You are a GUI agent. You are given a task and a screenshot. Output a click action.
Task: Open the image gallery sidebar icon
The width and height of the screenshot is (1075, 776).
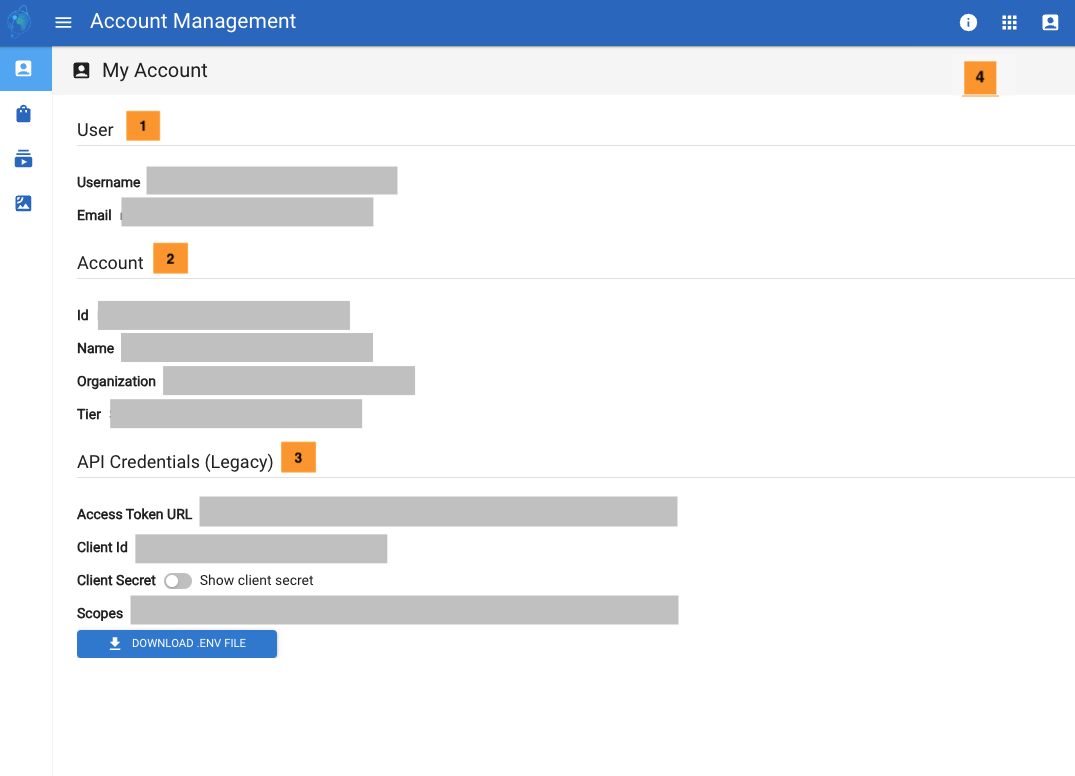pyautogui.click(x=25, y=203)
